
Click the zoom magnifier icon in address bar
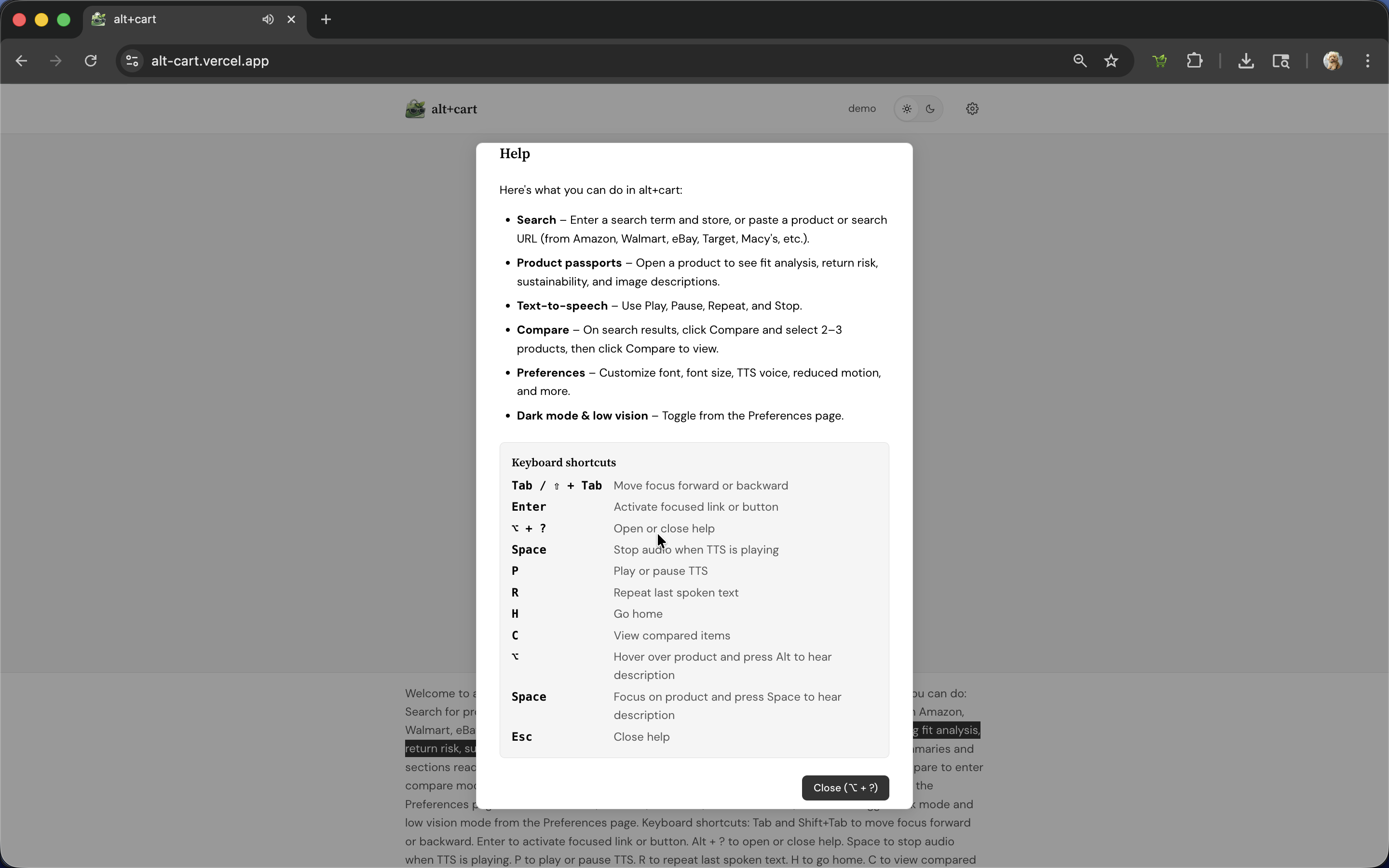(1080, 61)
